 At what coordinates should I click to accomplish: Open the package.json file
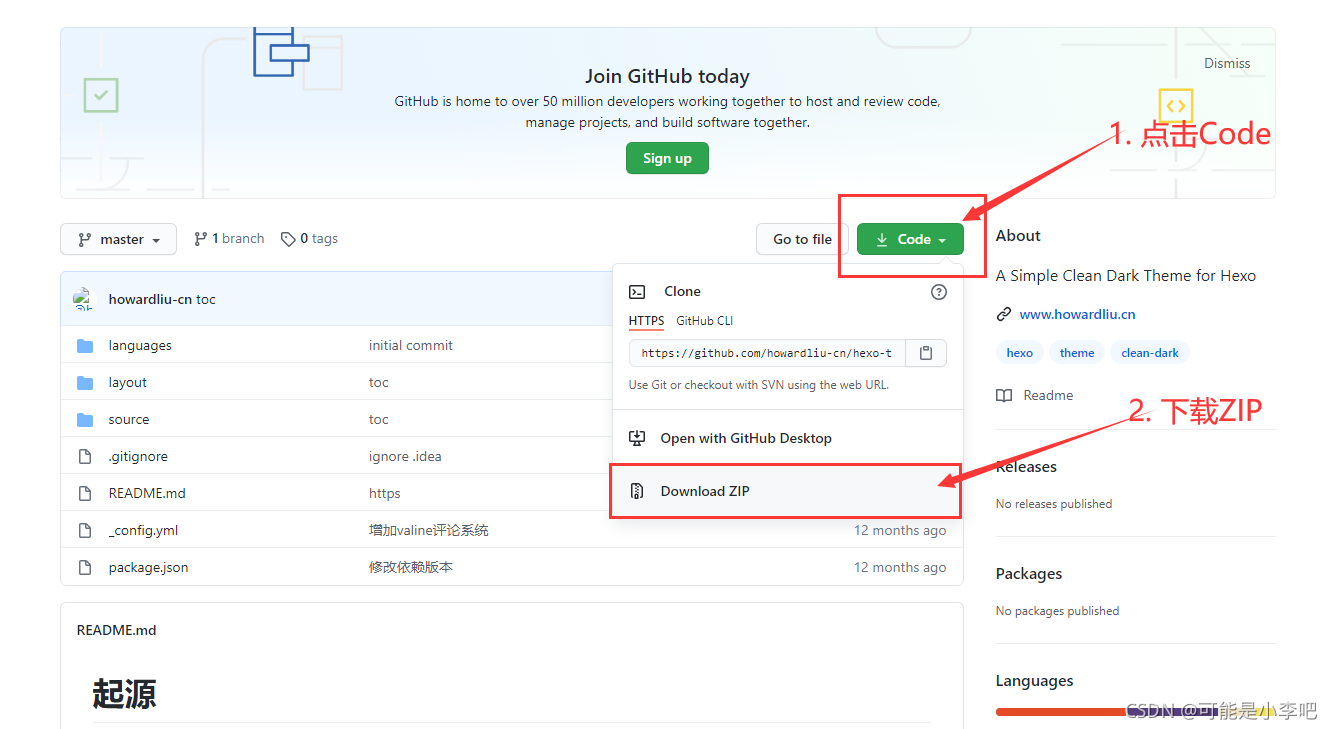click(148, 567)
